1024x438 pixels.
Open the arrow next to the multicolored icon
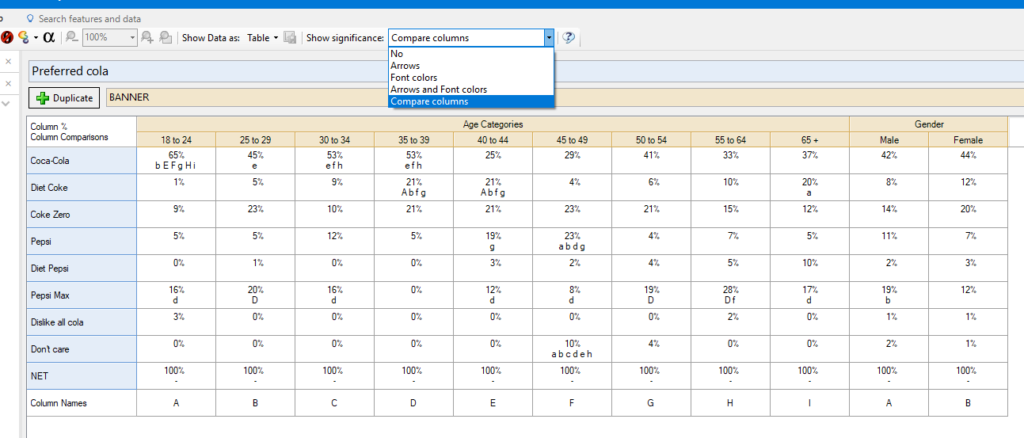coord(35,38)
